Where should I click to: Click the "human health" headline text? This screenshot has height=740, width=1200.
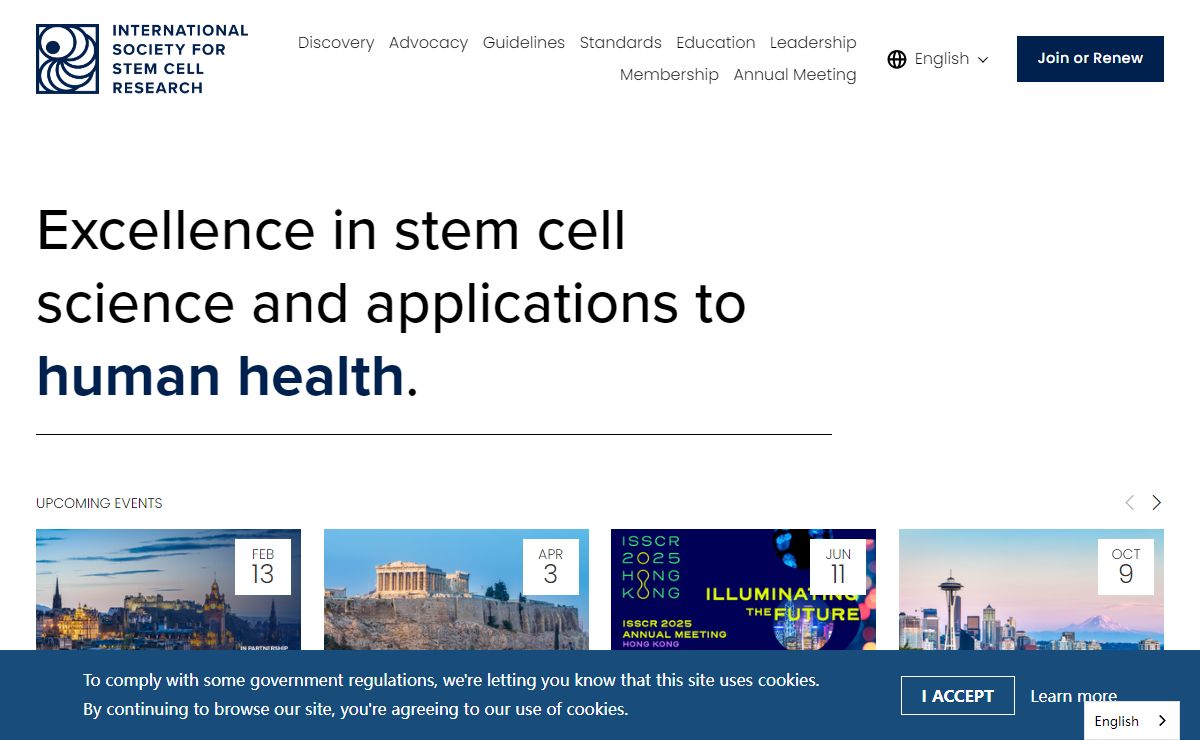pyautogui.click(x=220, y=376)
